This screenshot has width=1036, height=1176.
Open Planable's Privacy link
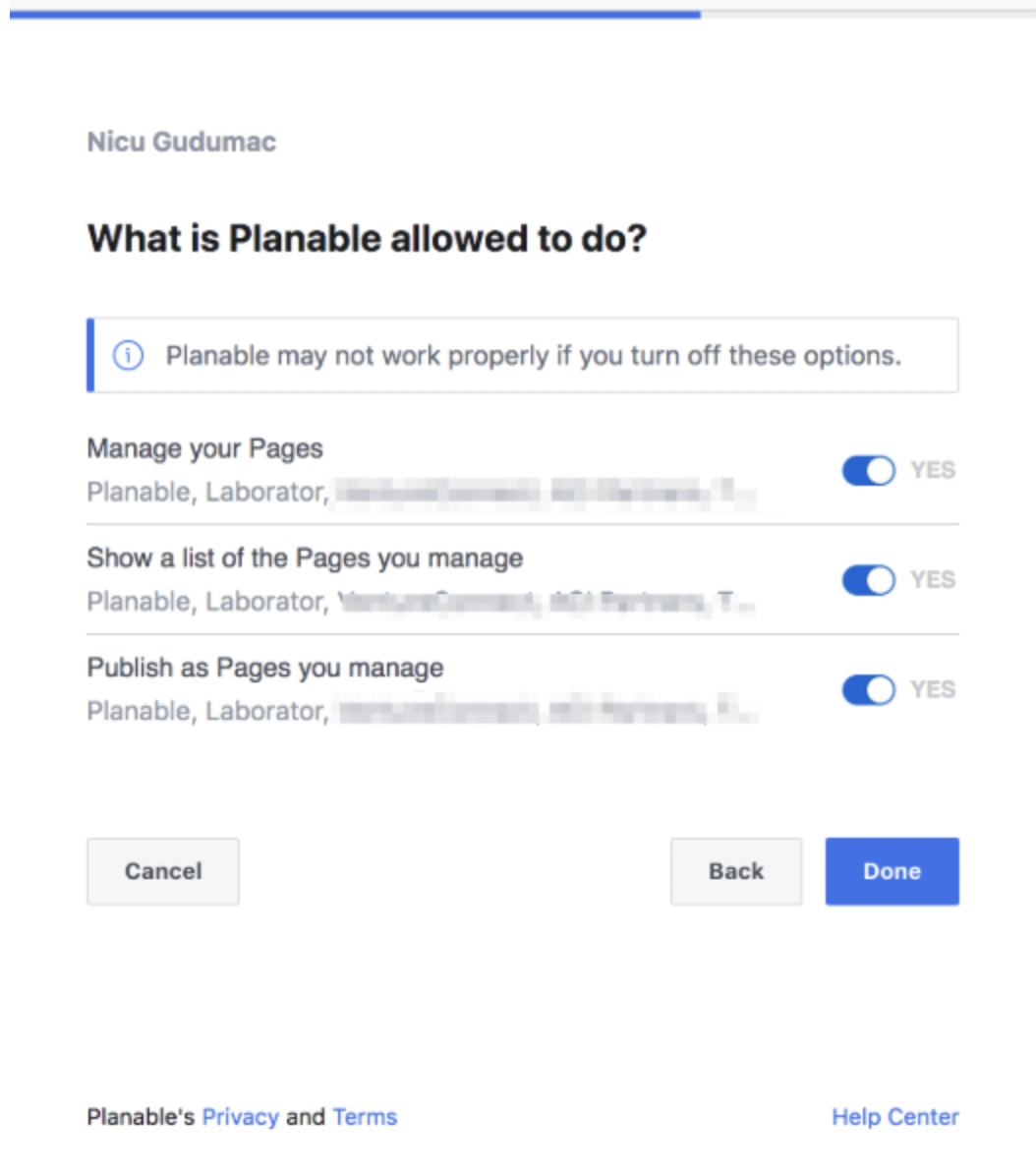click(241, 1117)
